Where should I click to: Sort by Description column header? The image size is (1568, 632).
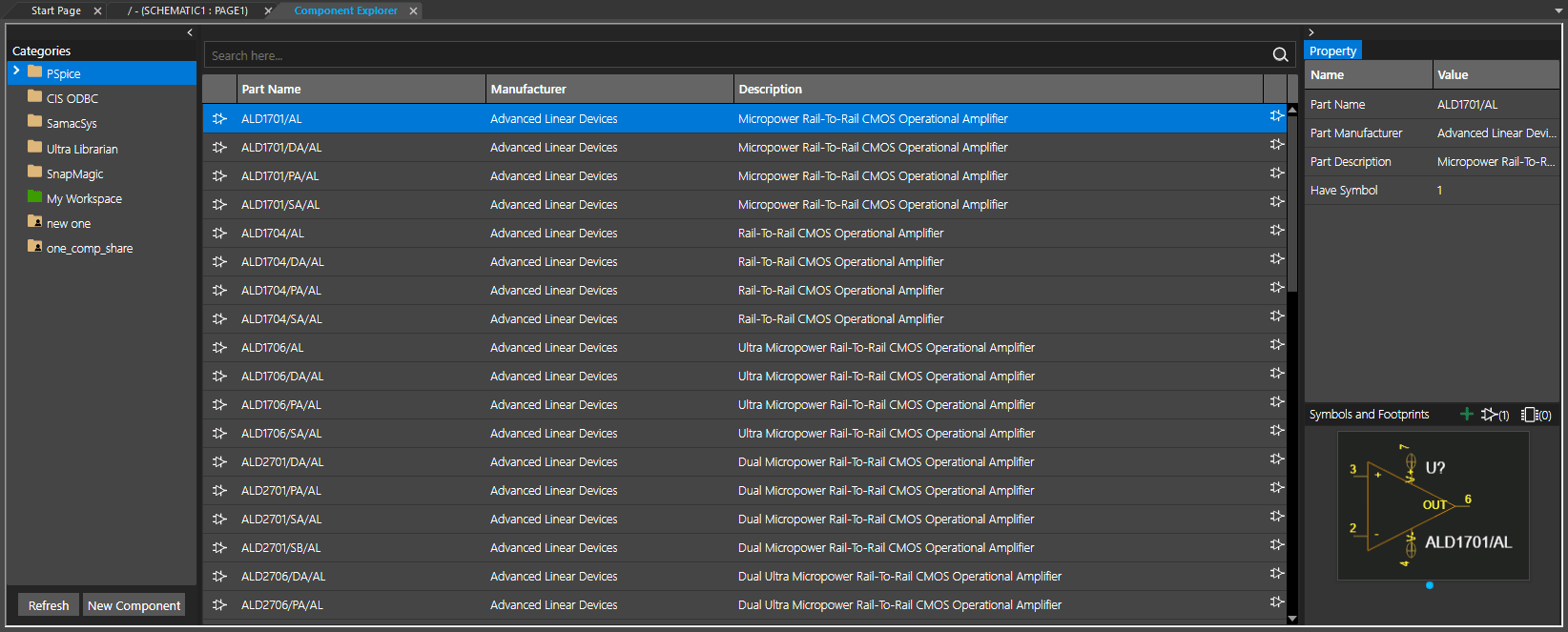[999, 89]
